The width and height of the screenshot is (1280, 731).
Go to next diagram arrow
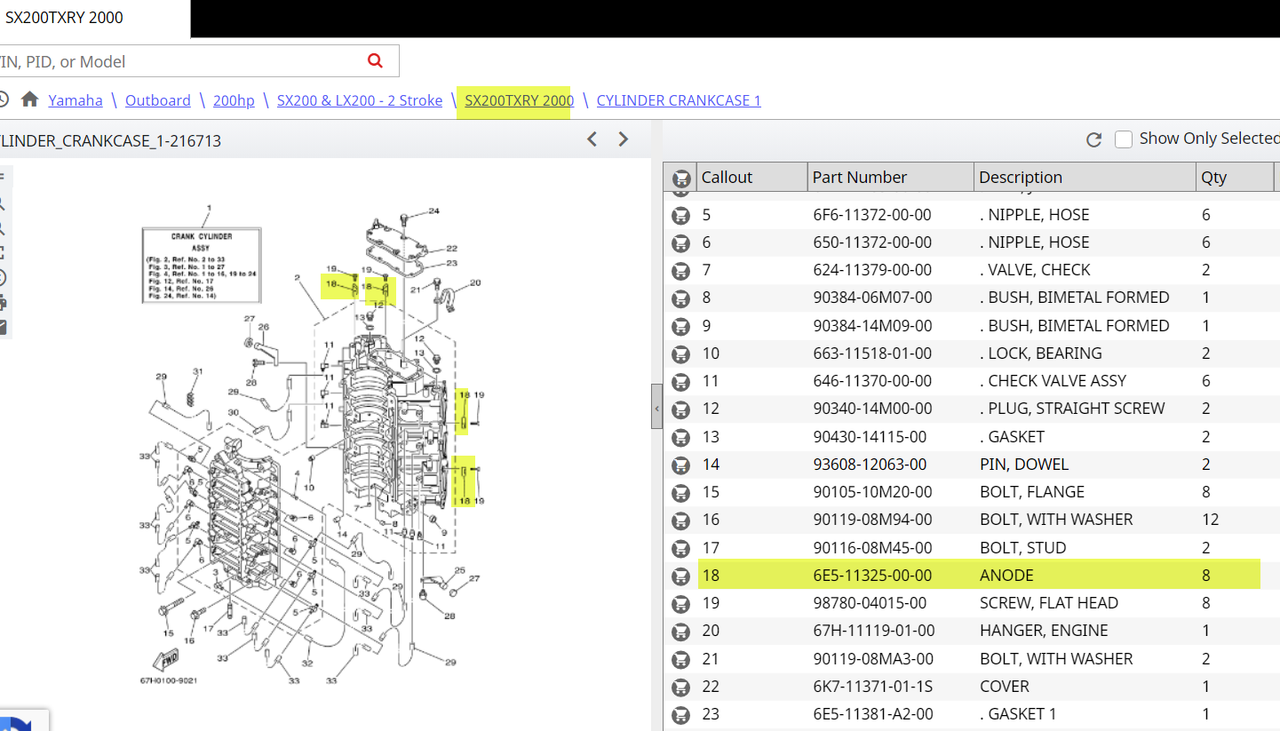624,139
